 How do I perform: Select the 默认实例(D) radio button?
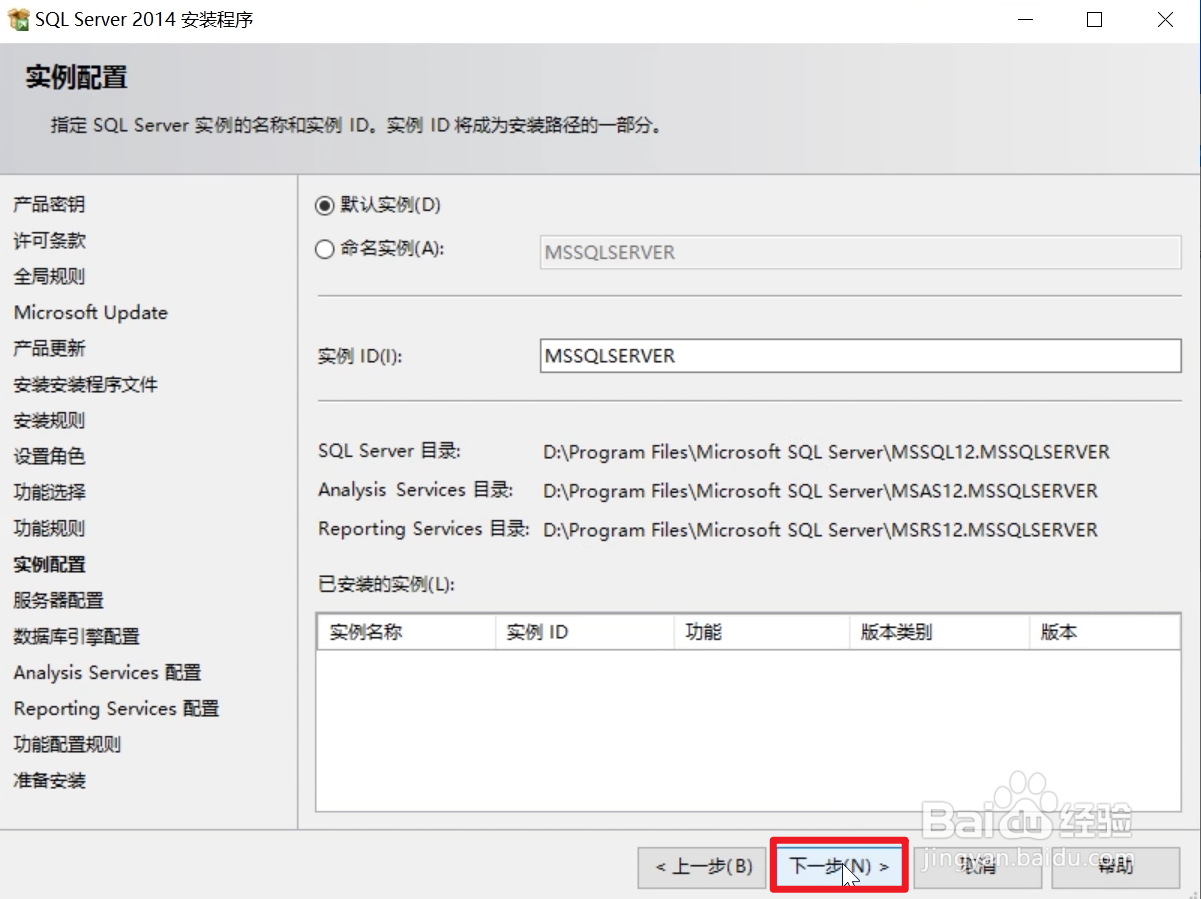point(324,205)
